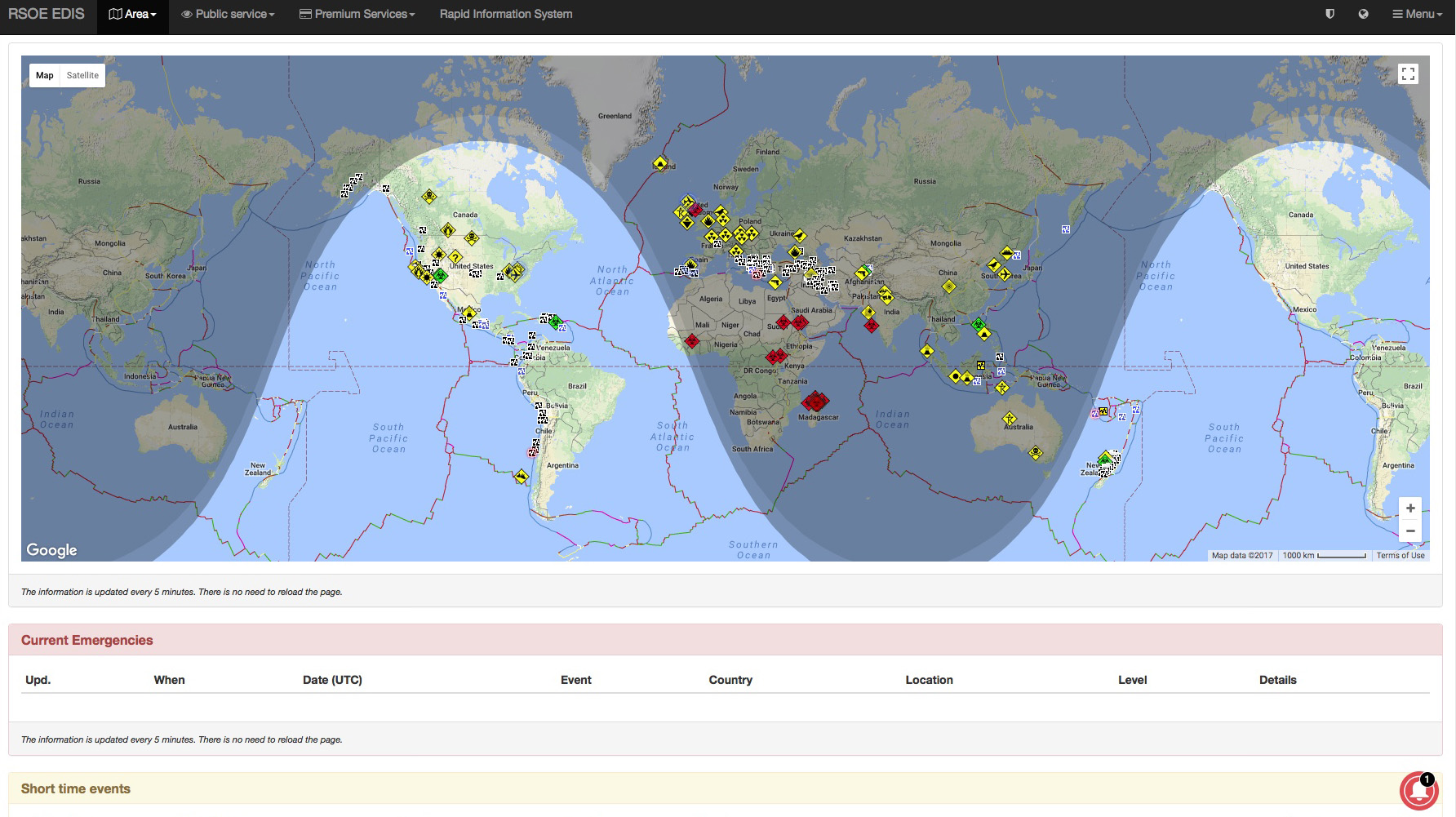The image size is (1456, 817).
Task: Select the green biohazard marker in California area
Action: tap(441, 276)
